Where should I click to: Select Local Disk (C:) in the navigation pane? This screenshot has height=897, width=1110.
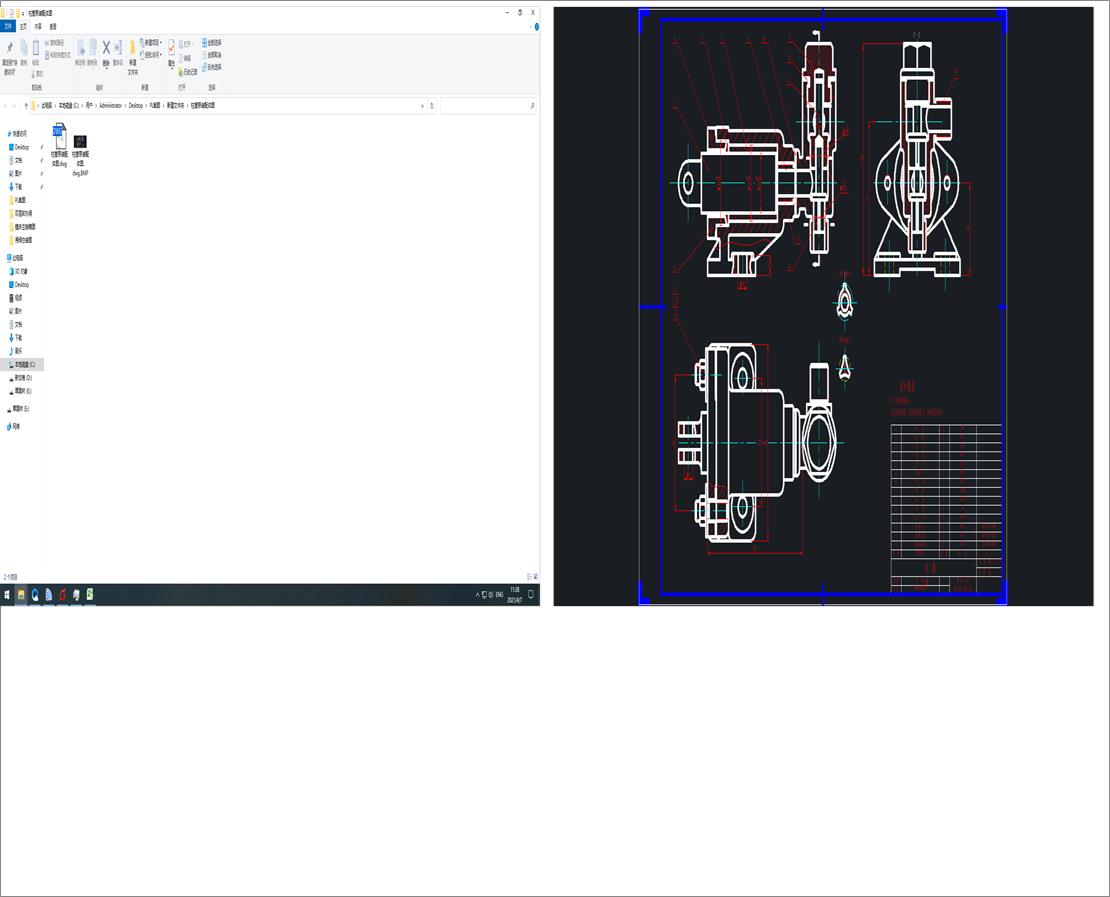[23, 365]
